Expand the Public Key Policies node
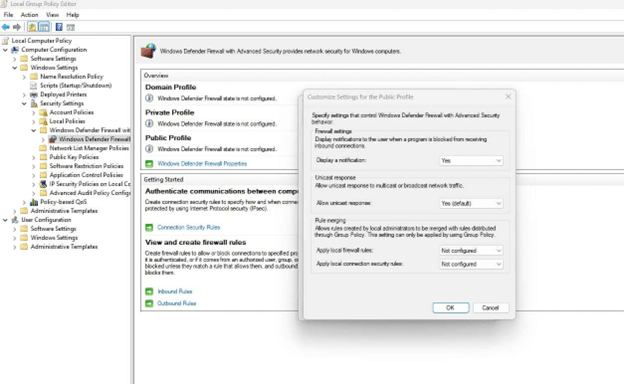The width and height of the screenshot is (624, 384). 34,158
